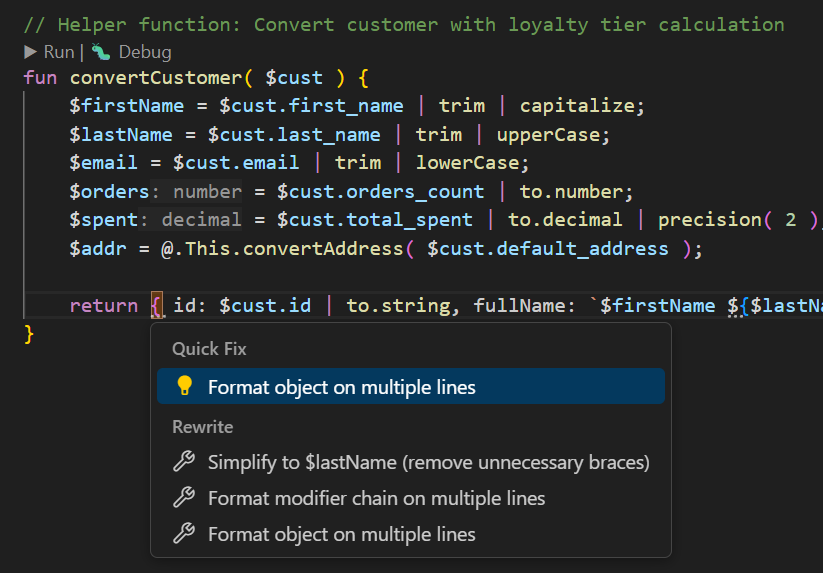Click the $cust.first_name expression

coord(311,105)
